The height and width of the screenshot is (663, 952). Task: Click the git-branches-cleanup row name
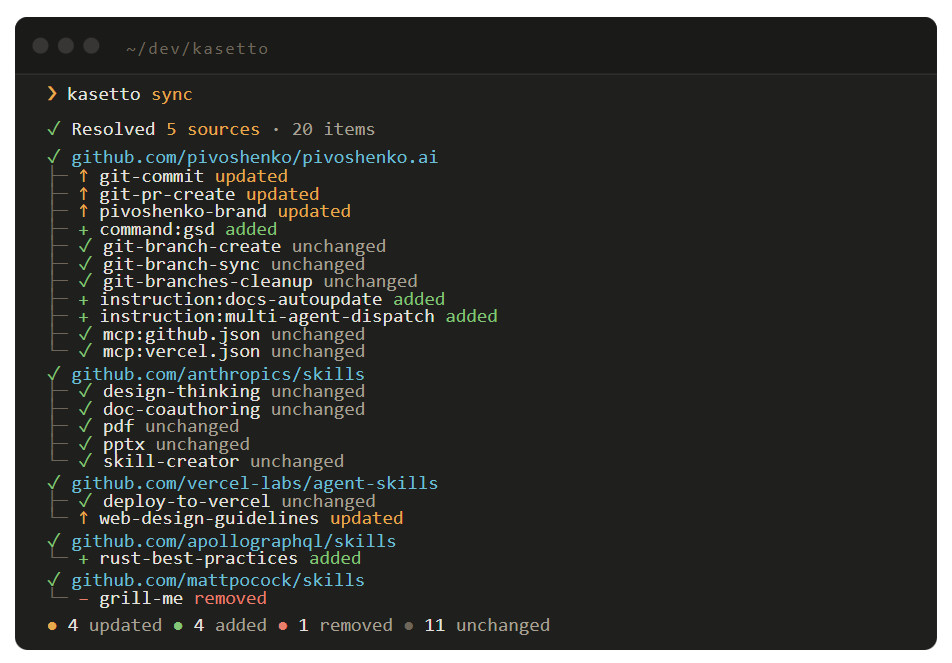[x=208, y=282]
